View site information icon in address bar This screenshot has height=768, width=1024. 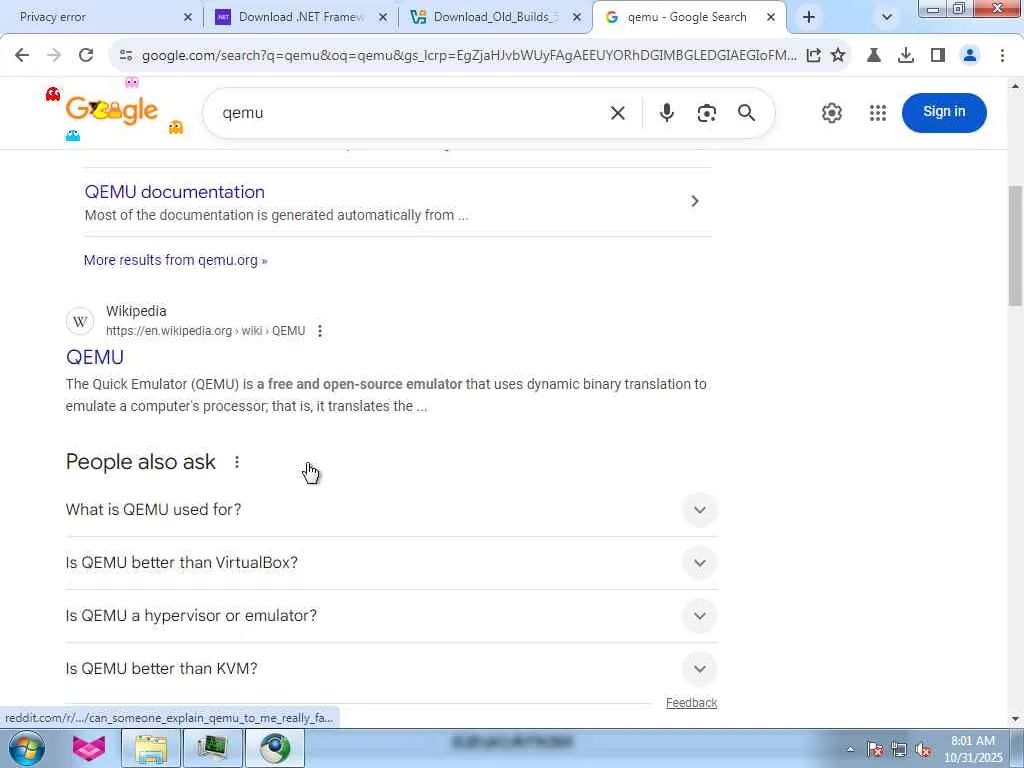pos(126,56)
